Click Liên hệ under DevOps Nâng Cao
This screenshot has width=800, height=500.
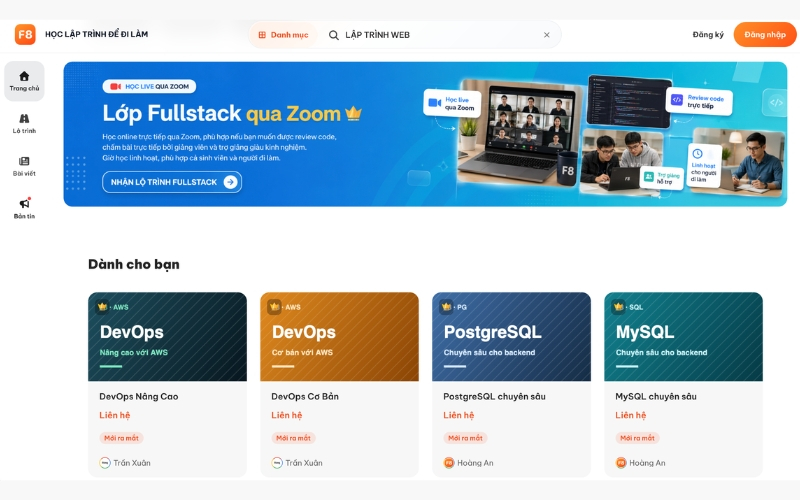tap(115, 415)
